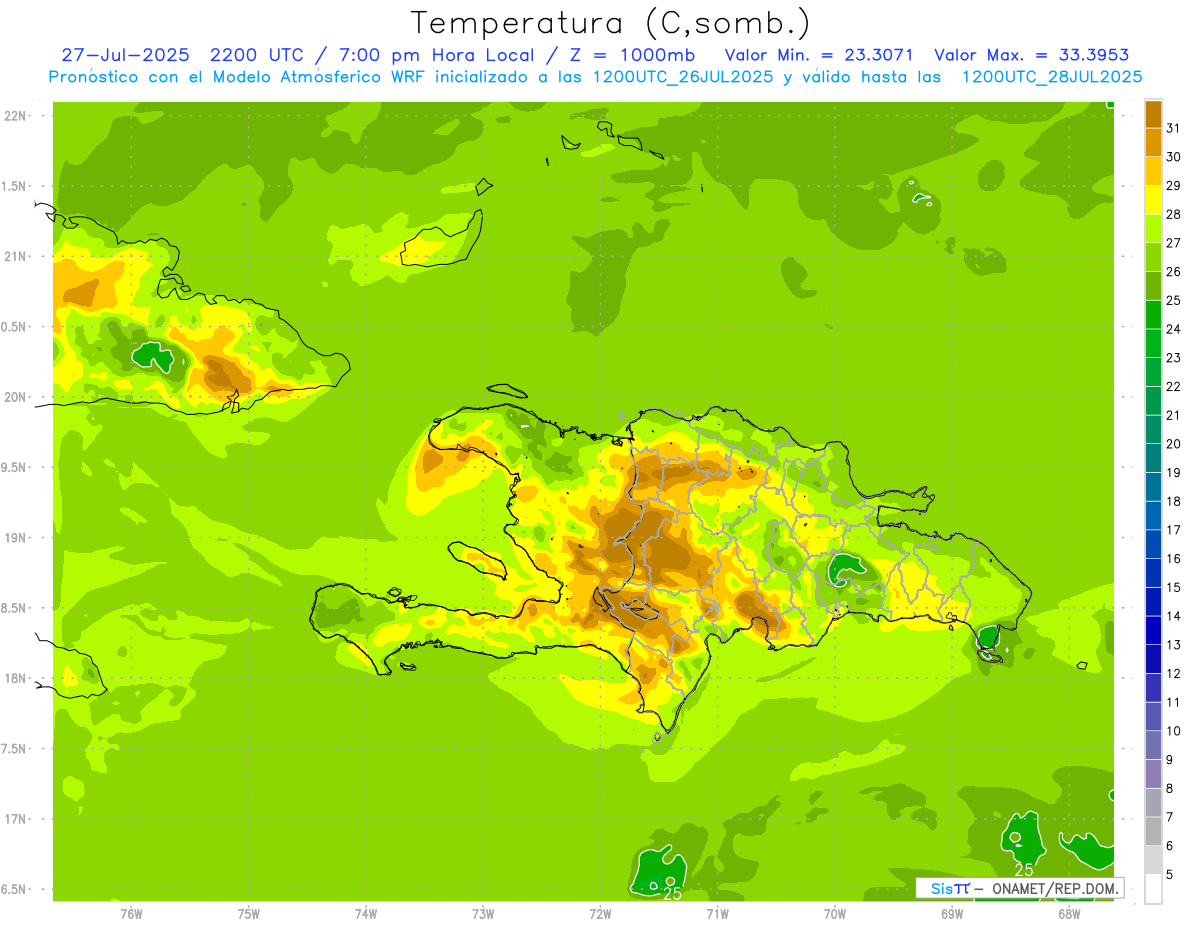Viewport: 1200px width, 927px height.
Task: Click the longitude label "75W"
Action: [x=248, y=914]
